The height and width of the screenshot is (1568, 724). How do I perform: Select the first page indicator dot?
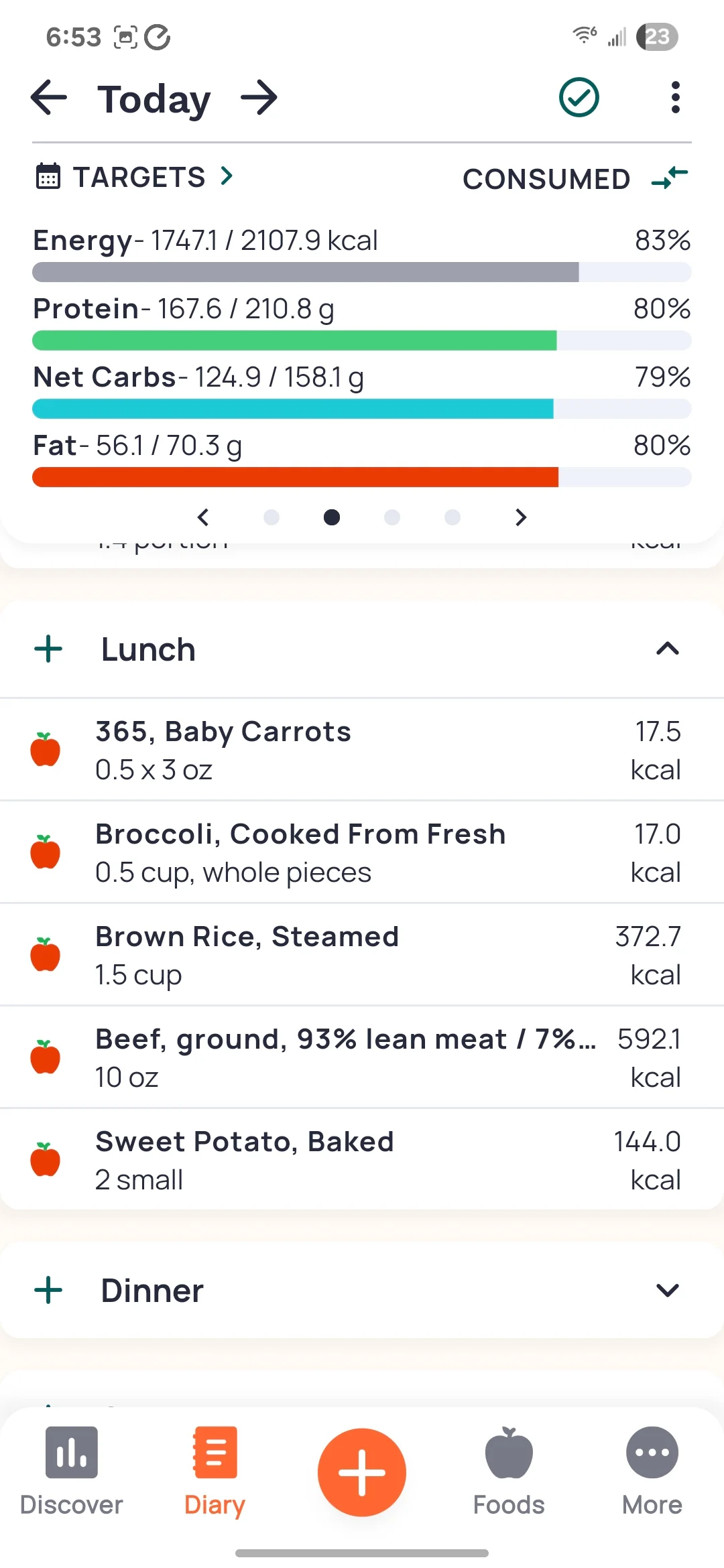click(x=271, y=517)
